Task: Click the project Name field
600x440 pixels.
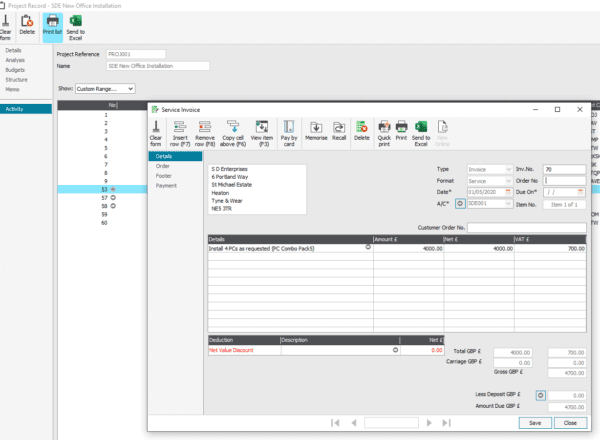Action: click(x=158, y=66)
